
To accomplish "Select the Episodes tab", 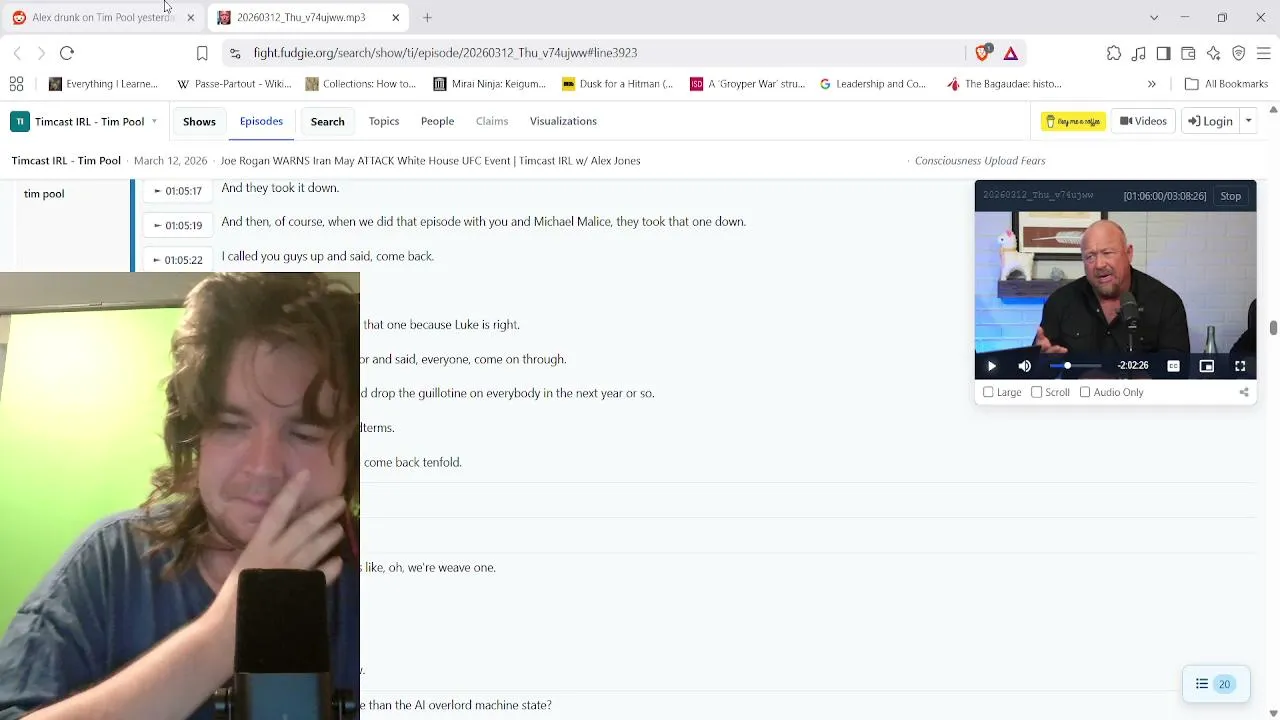I will (x=261, y=121).
